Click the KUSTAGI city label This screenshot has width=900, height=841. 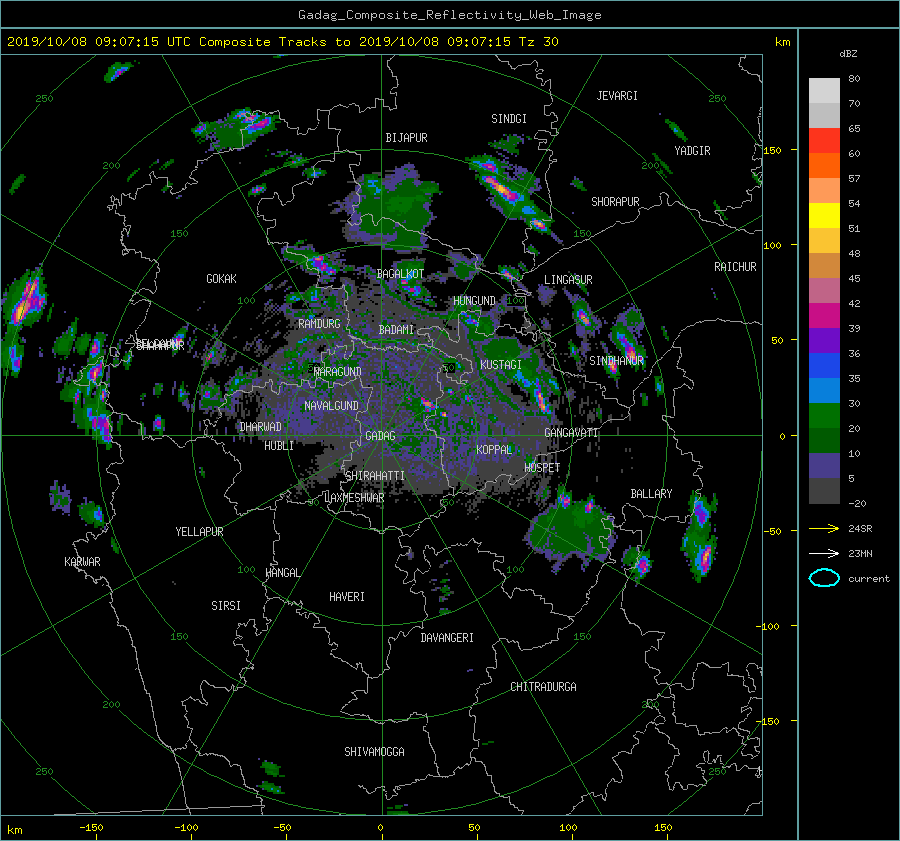[501, 365]
